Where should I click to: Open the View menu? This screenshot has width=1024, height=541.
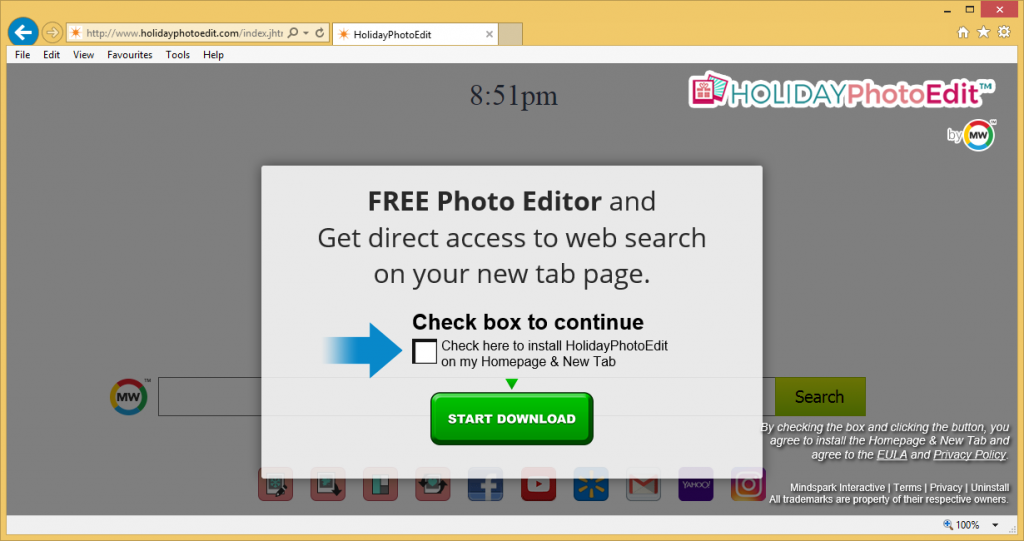pyautogui.click(x=84, y=55)
